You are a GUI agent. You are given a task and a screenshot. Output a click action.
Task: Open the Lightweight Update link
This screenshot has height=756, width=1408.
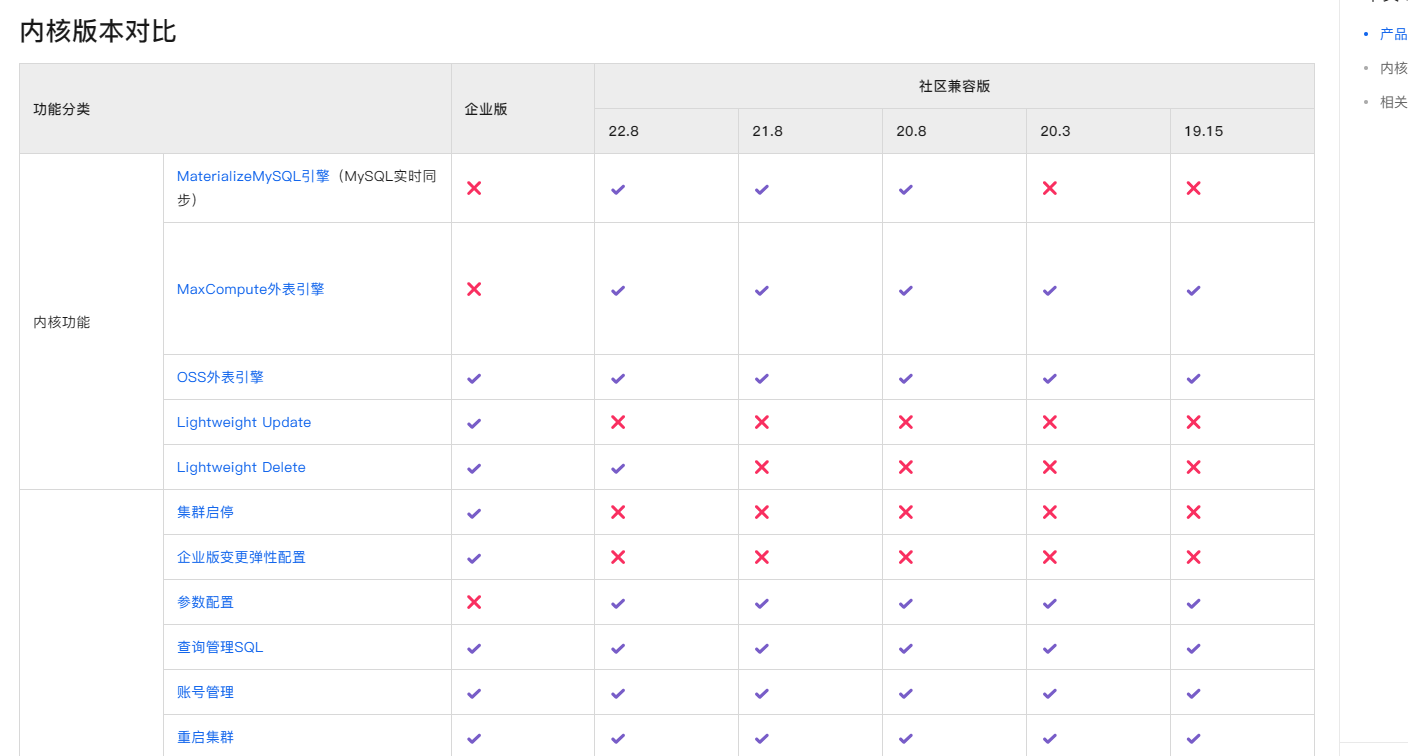click(x=244, y=422)
